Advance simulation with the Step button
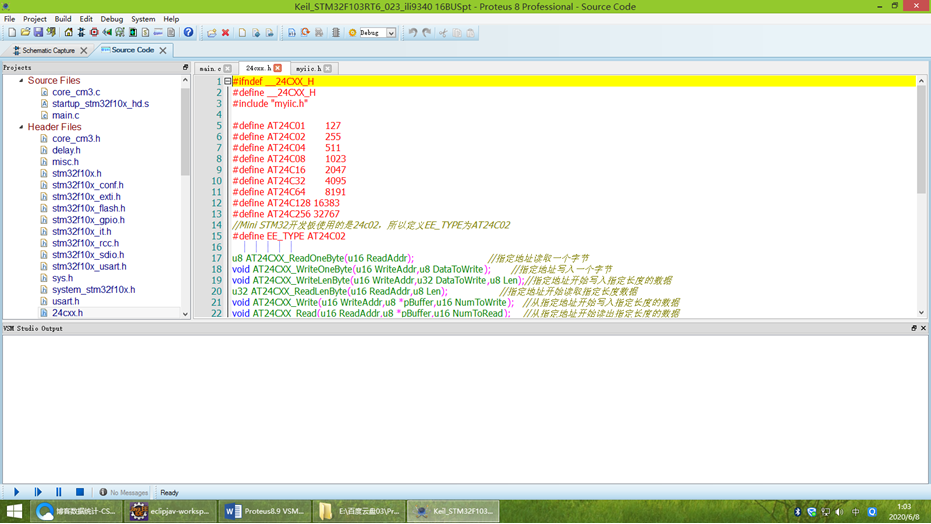931x524 pixels. (38, 492)
